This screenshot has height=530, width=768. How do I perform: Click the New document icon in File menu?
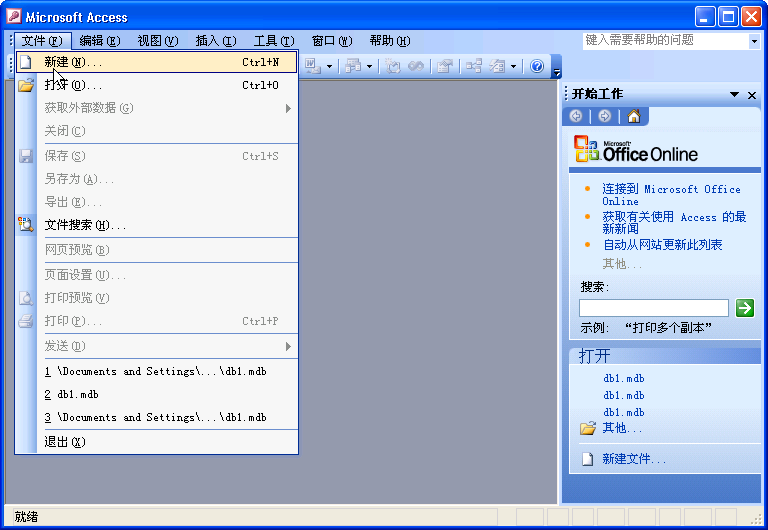coord(25,62)
